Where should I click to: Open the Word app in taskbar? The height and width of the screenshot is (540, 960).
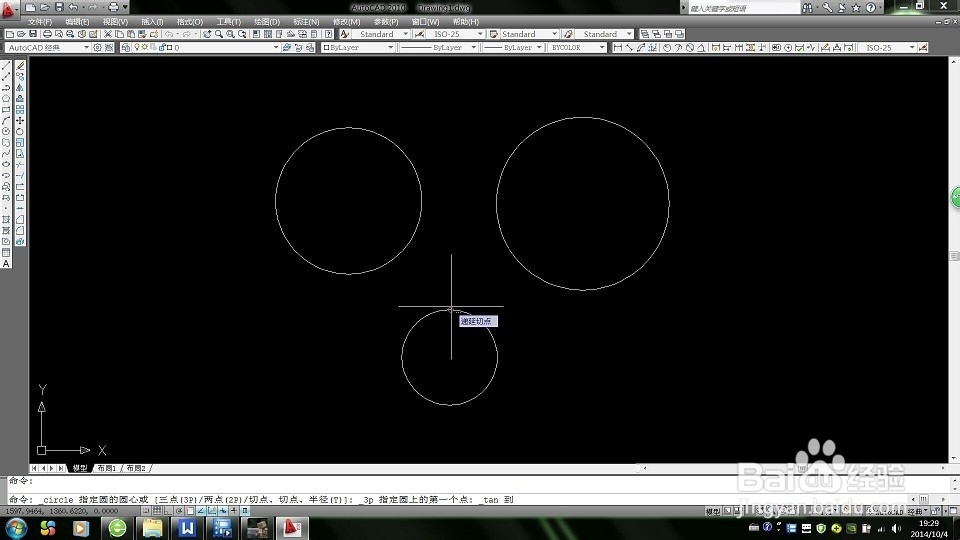click(x=187, y=528)
